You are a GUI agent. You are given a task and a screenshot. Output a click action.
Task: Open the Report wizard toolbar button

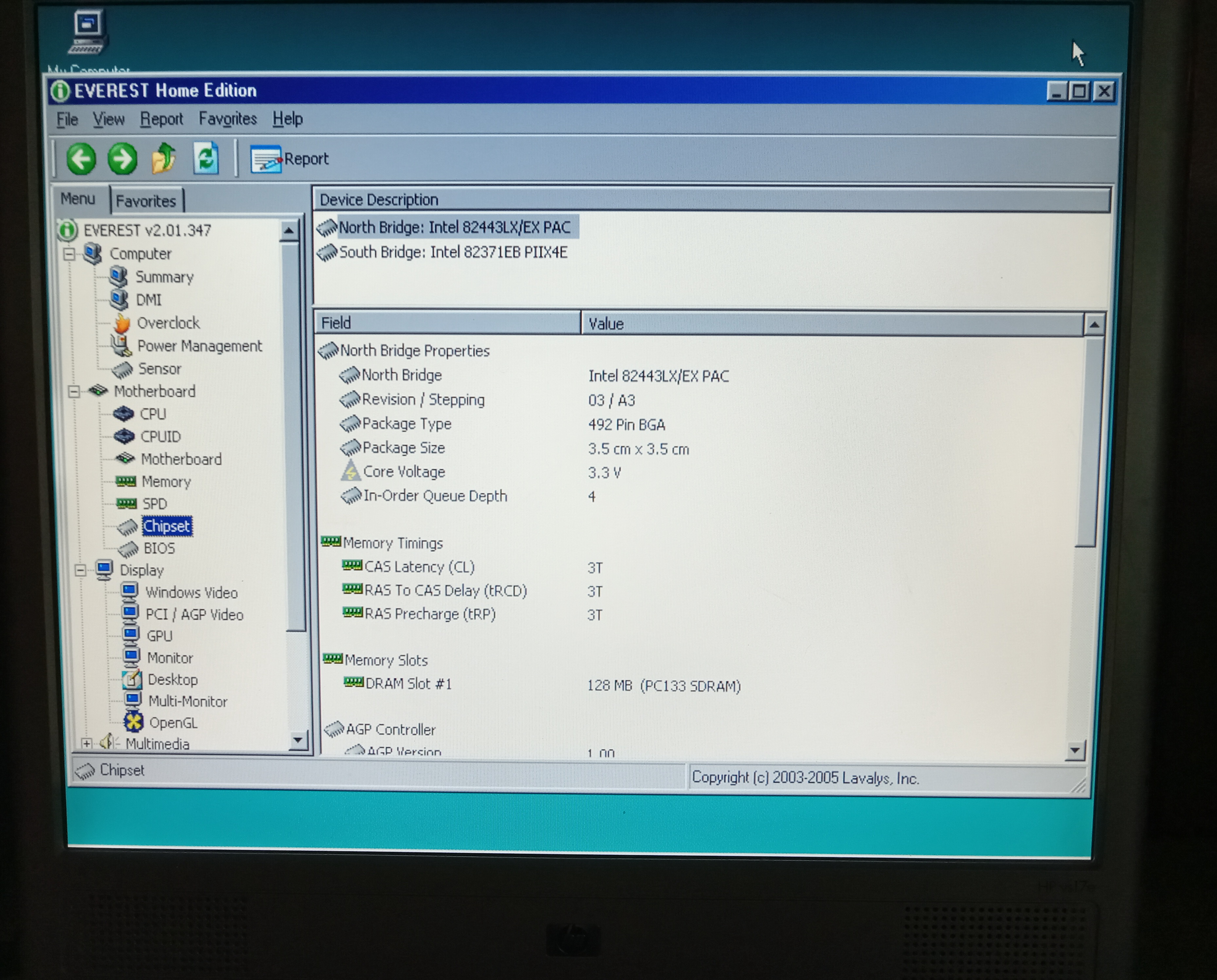(290, 159)
